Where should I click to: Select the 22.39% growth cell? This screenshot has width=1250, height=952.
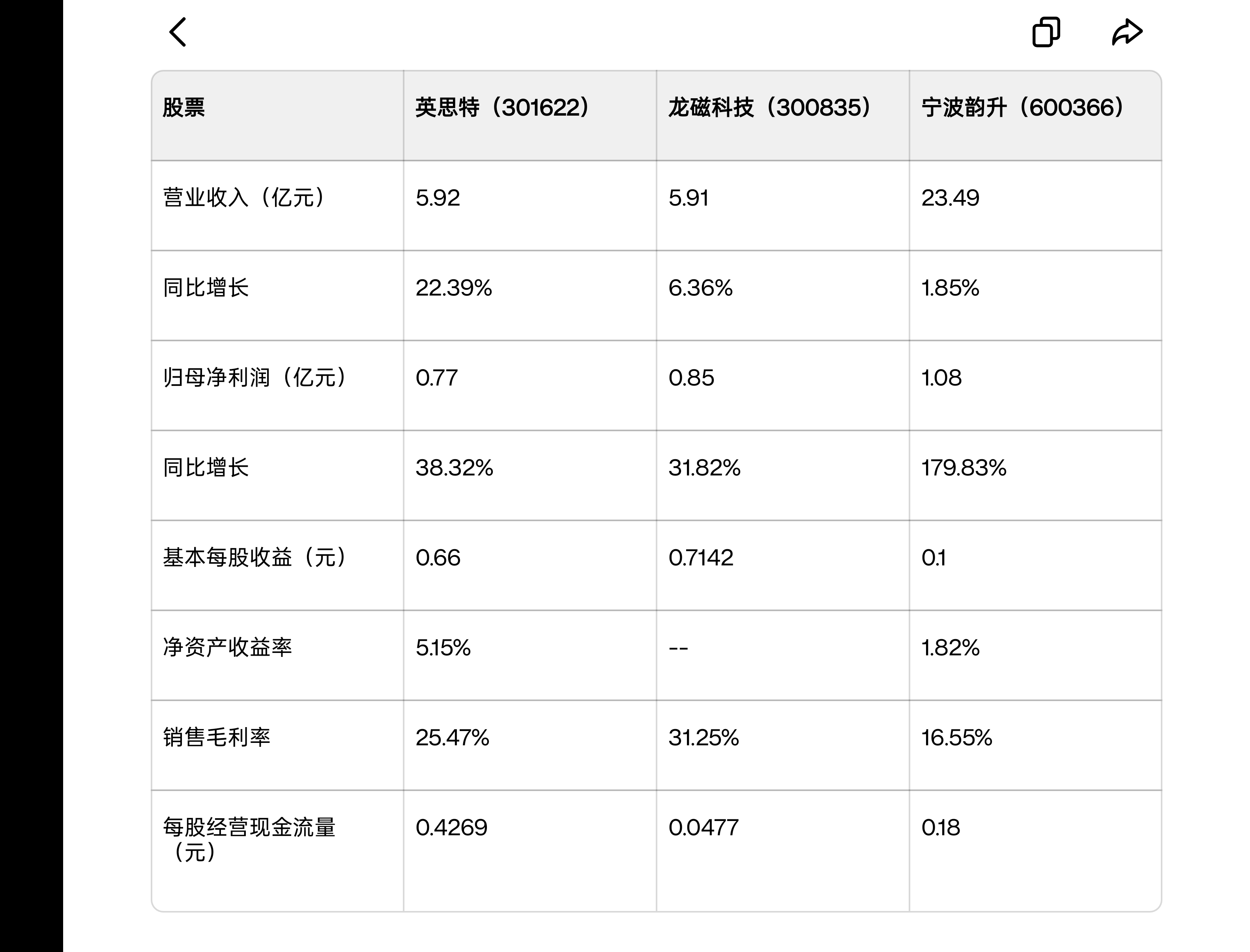click(x=453, y=288)
